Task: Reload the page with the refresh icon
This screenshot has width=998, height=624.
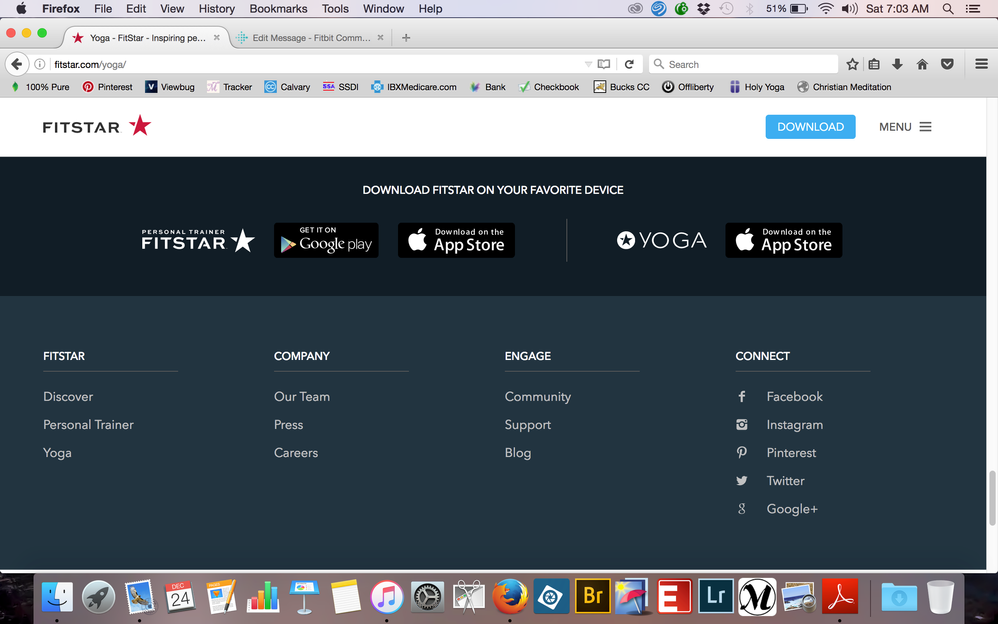Action: coord(629,64)
